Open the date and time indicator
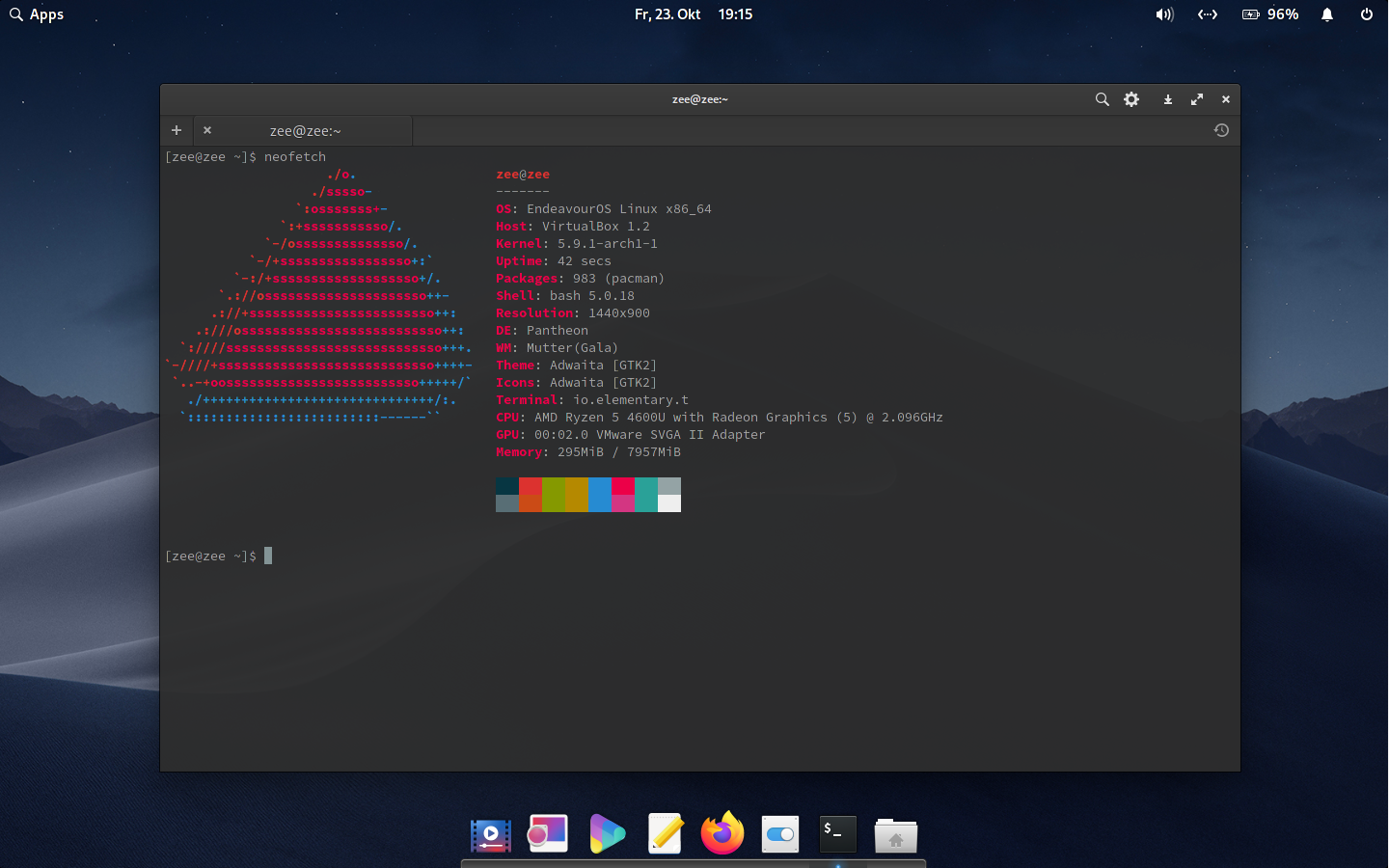This screenshot has height=868, width=1389. click(x=694, y=14)
